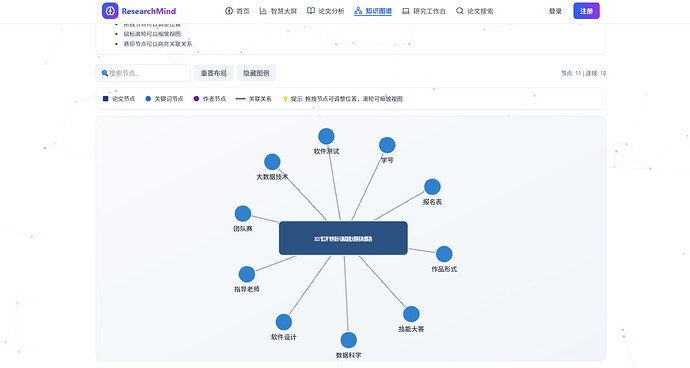Open the 首页 home nav item
This screenshot has height=368, width=690.
237,11
